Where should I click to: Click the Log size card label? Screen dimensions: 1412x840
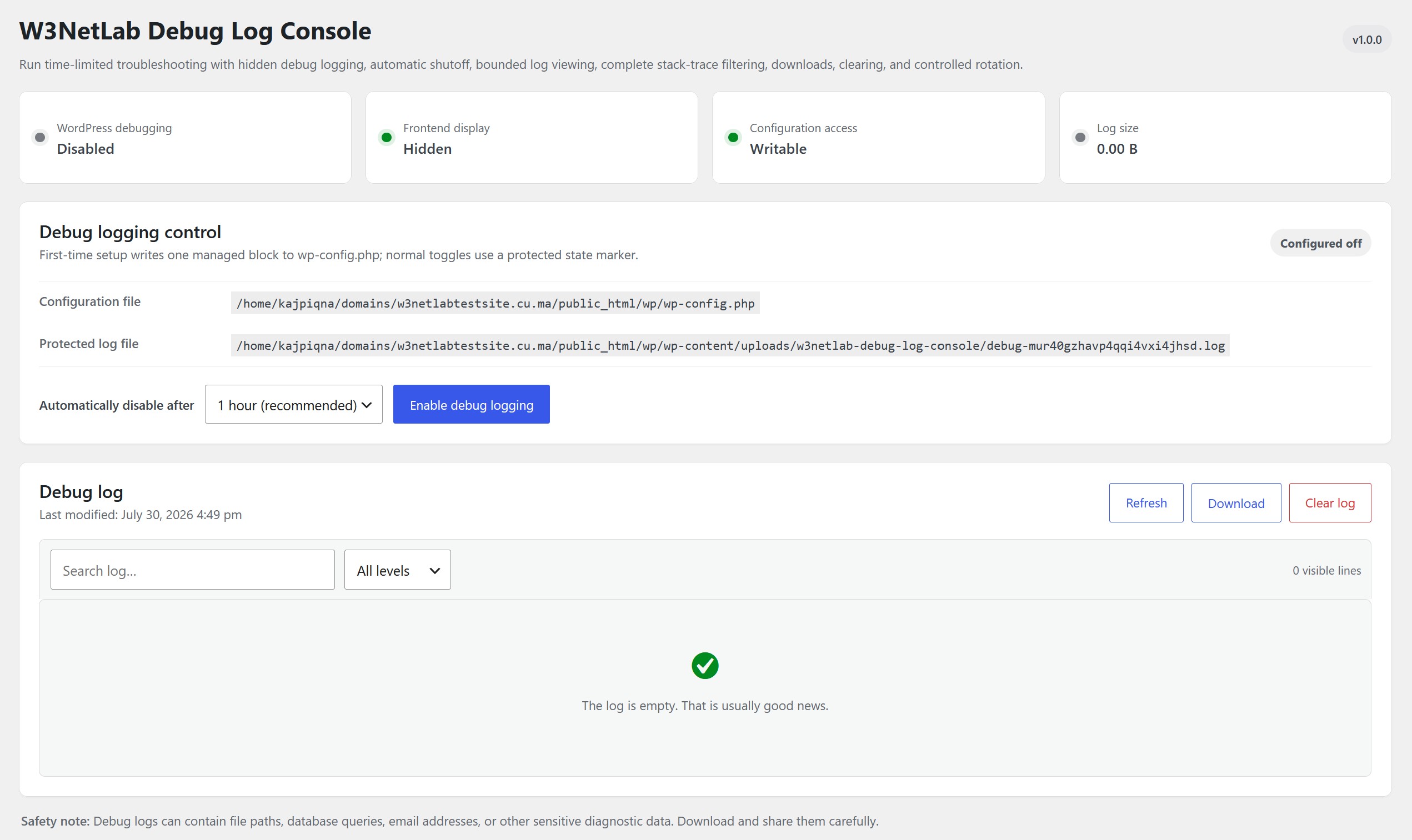[1118, 128]
